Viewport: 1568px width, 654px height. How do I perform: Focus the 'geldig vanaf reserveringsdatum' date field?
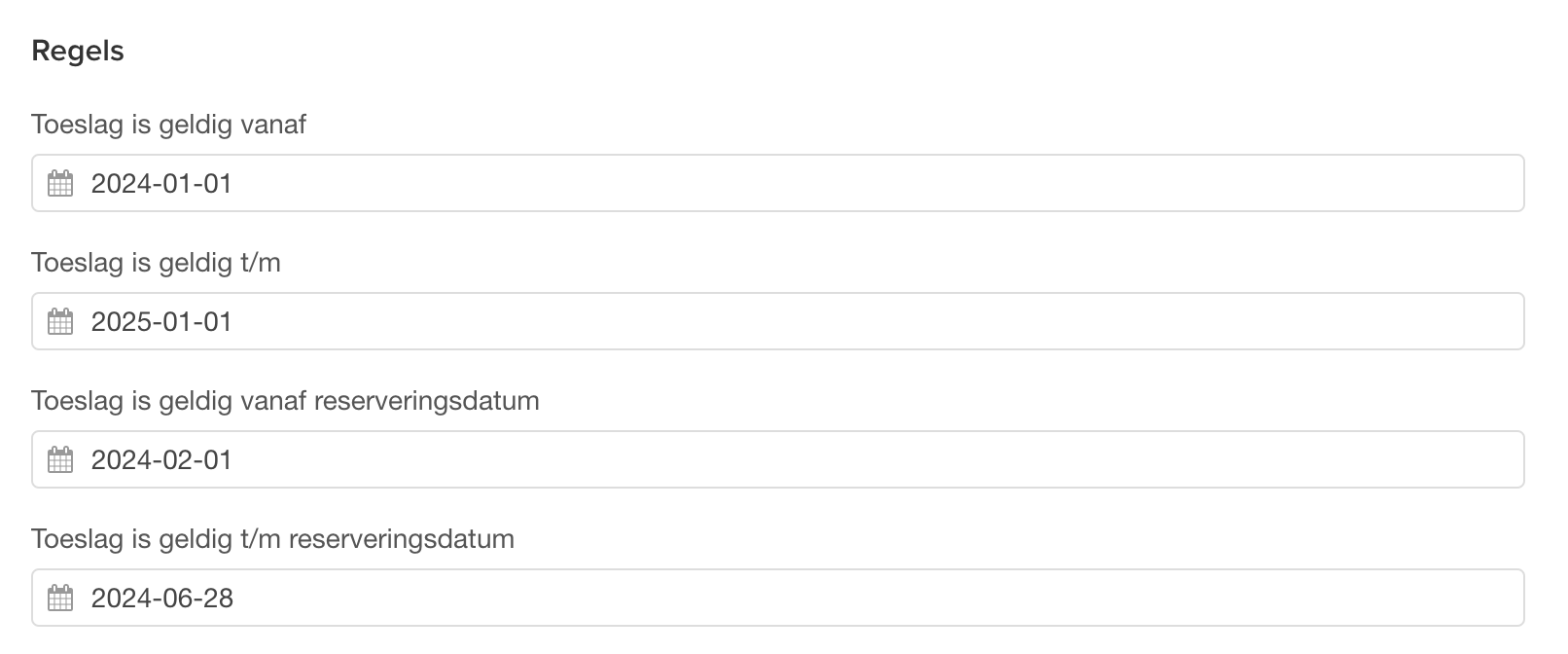tap(777, 459)
